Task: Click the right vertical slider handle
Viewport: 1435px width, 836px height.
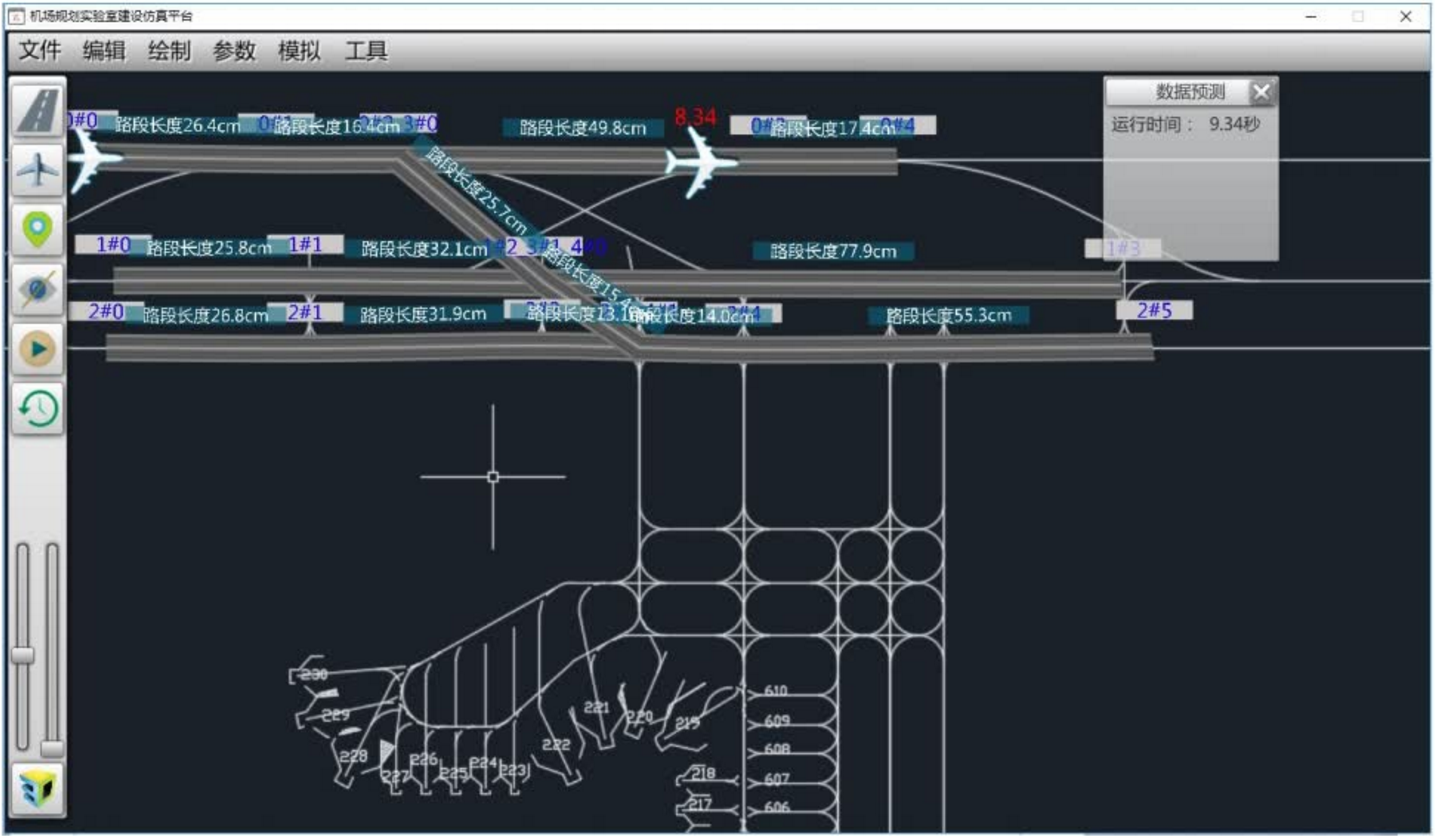Action: click(x=52, y=748)
